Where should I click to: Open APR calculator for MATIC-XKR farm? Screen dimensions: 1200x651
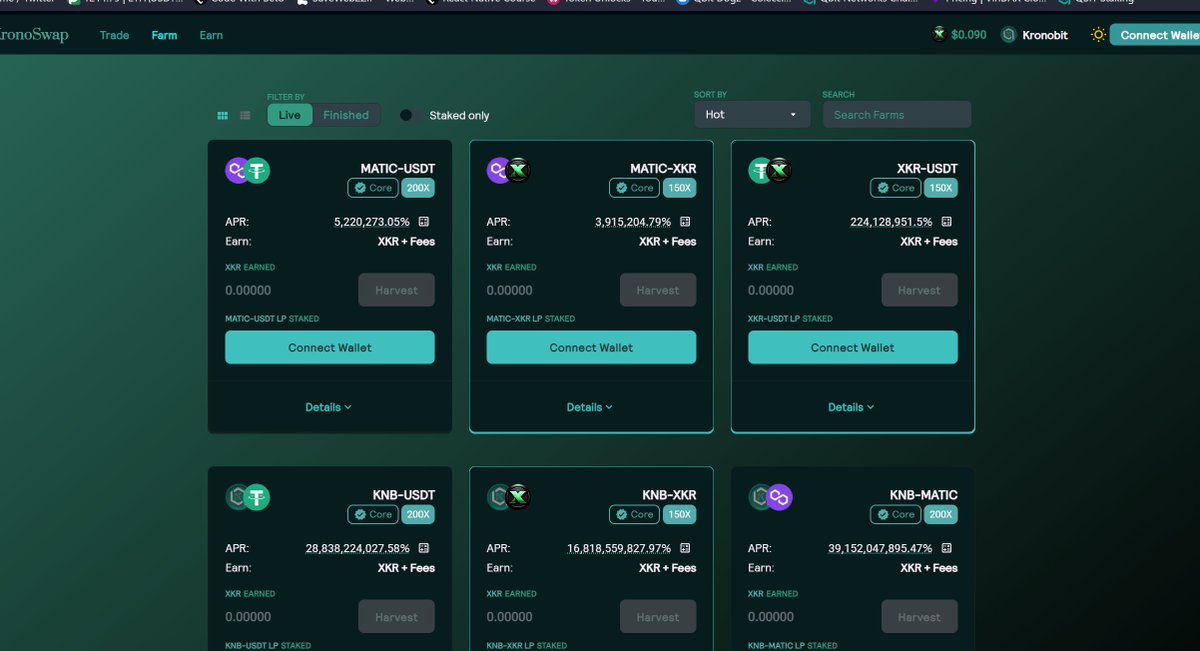coord(684,222)
